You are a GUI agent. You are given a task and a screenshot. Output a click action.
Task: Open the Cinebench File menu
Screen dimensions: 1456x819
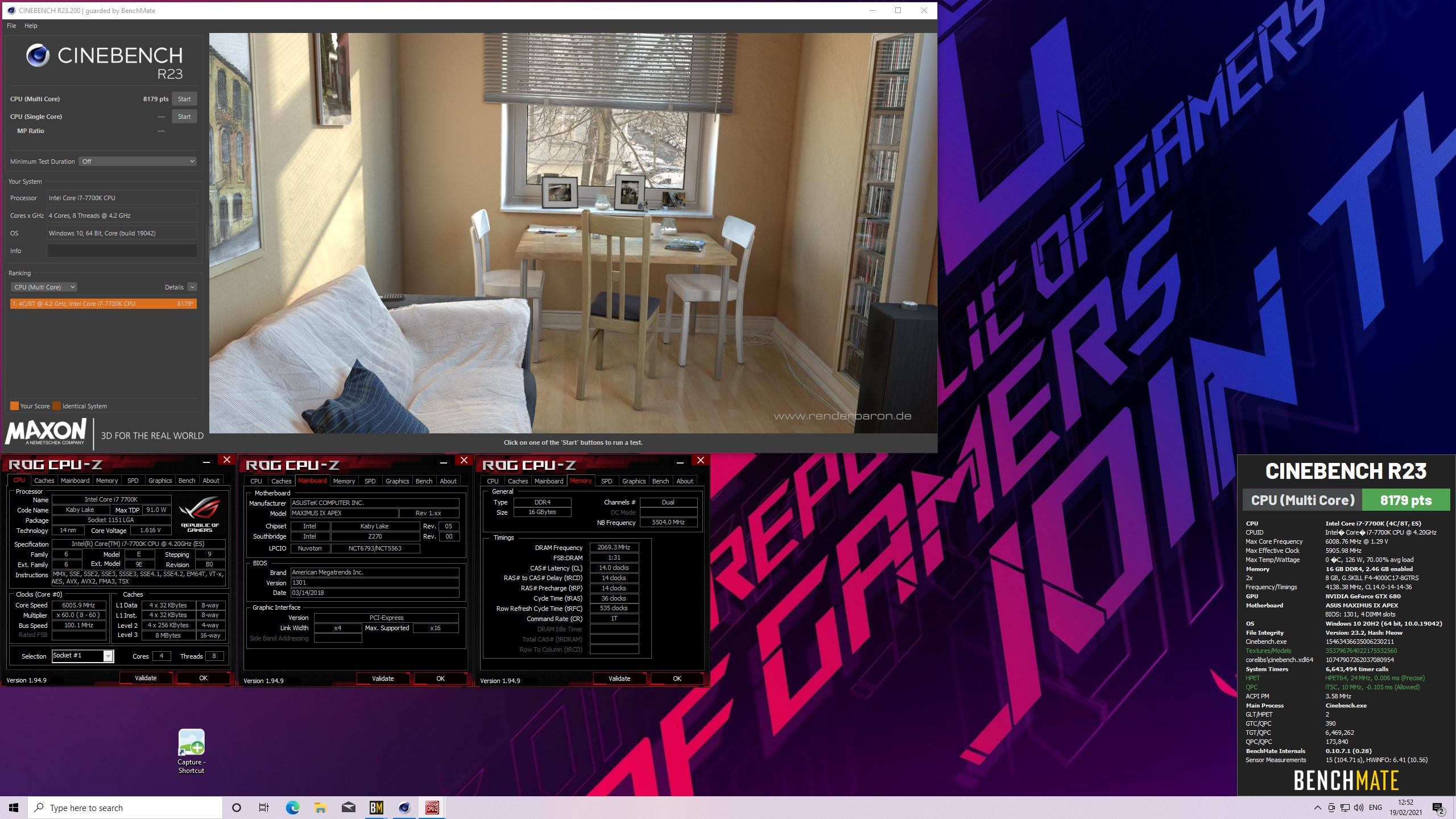(11, 26)
